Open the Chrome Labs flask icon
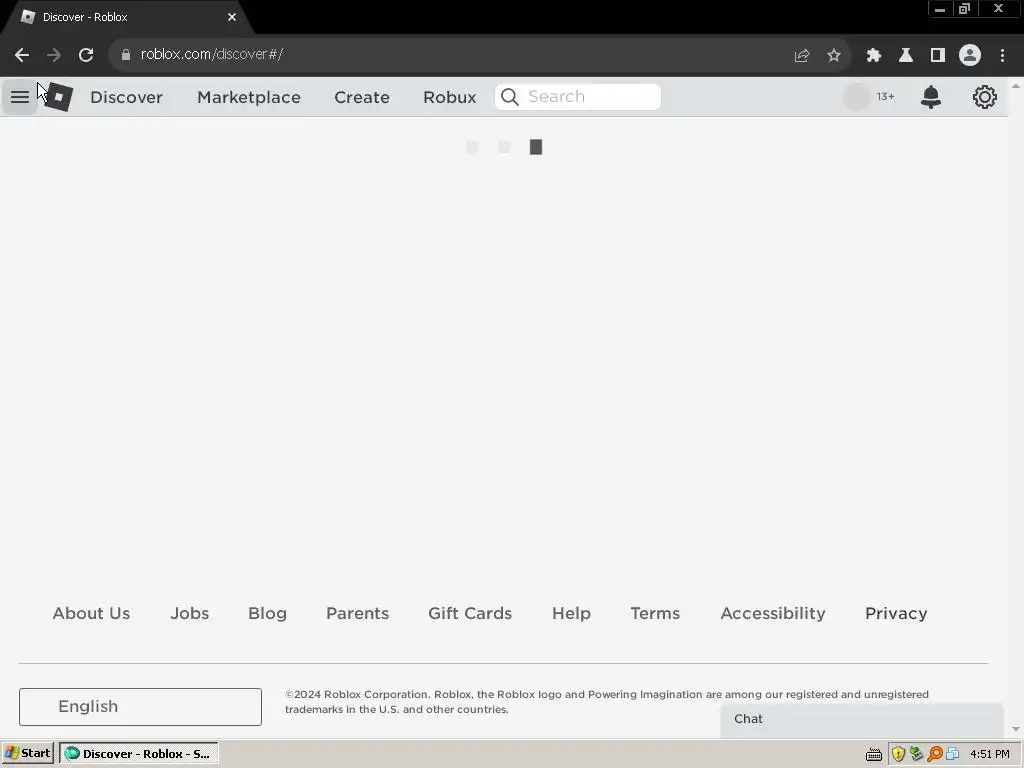This screenshot has width=1024, height=768. pyautogui.click(x=906, y=56)
